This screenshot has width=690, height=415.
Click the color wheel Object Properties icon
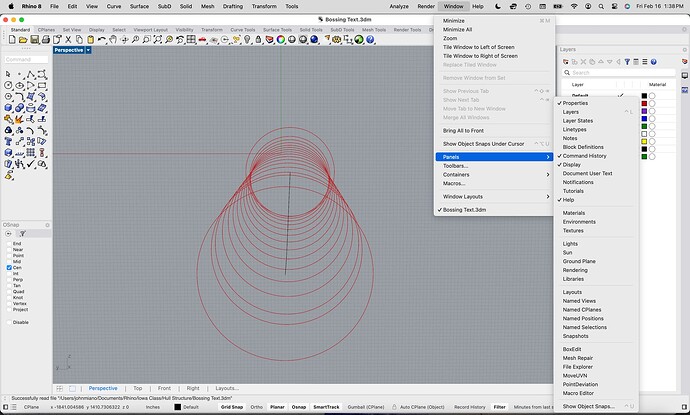pos(281,40)
